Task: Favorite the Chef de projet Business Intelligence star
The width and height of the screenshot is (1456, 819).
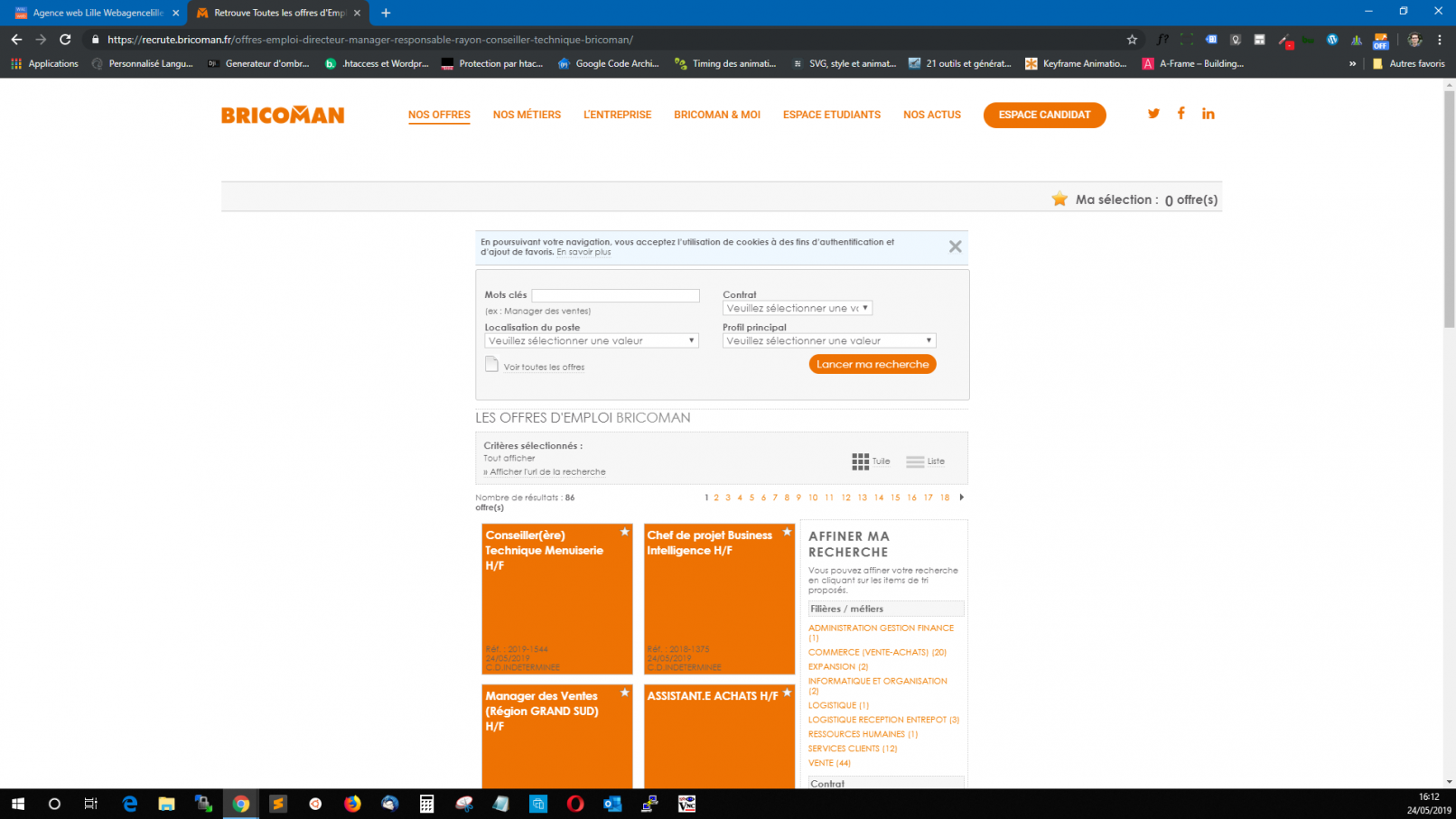Action: [787, 532]
